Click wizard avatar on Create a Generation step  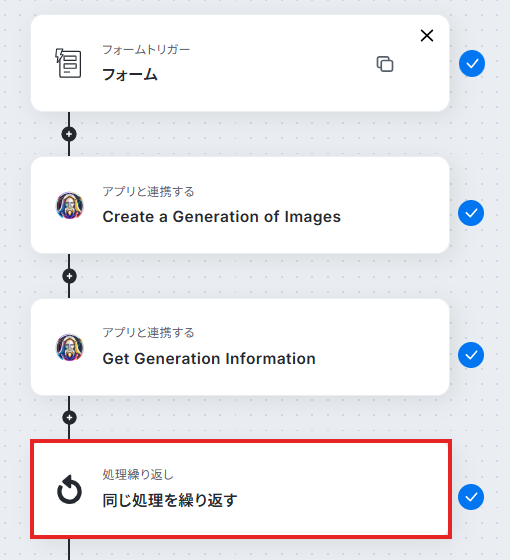70,205
